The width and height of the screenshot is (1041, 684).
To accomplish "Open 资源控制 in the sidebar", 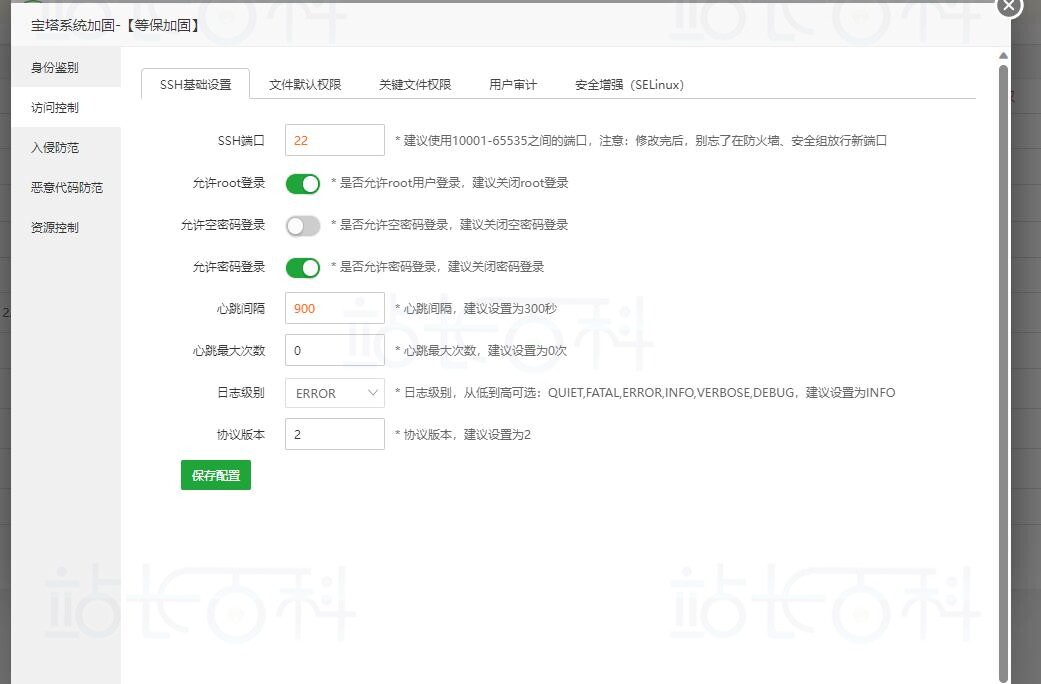I will [x=55, y=228].
